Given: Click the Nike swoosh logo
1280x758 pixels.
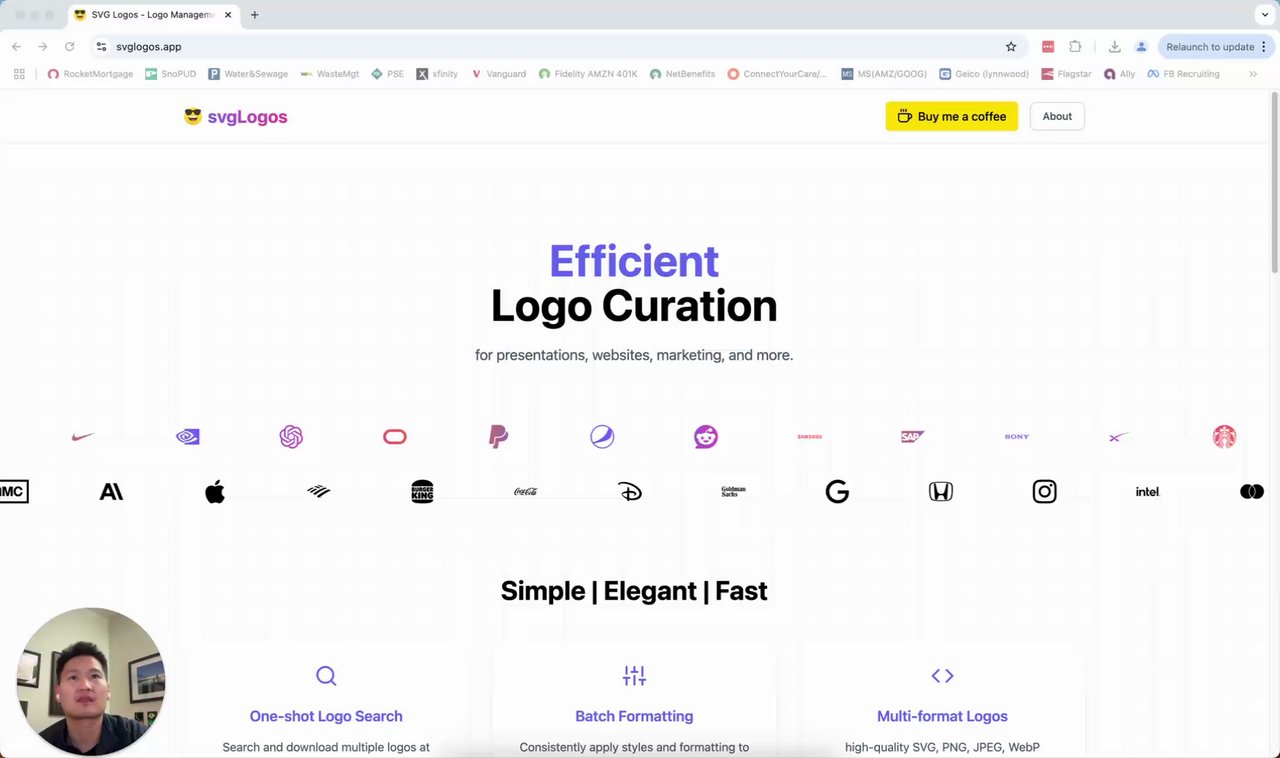Looking at the screenshot, I should 83,437.
